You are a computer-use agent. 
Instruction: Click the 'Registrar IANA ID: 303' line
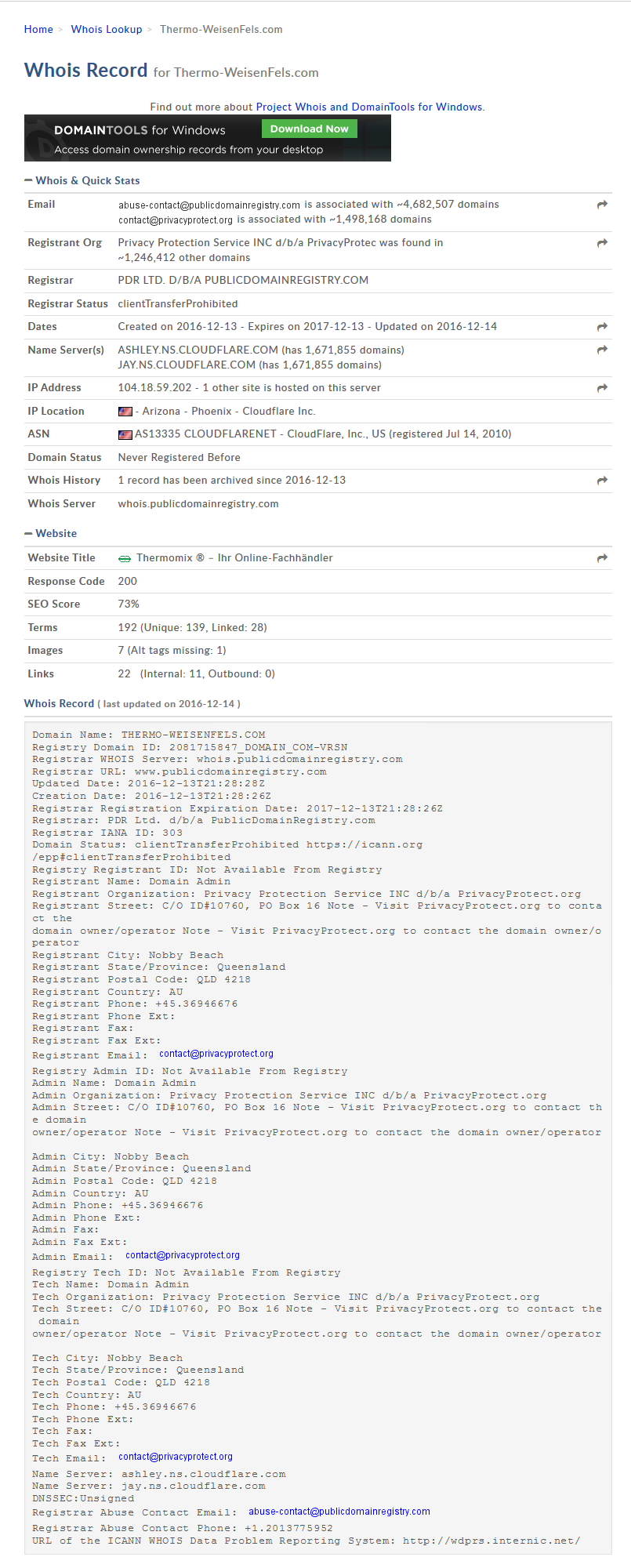[107, 833]
